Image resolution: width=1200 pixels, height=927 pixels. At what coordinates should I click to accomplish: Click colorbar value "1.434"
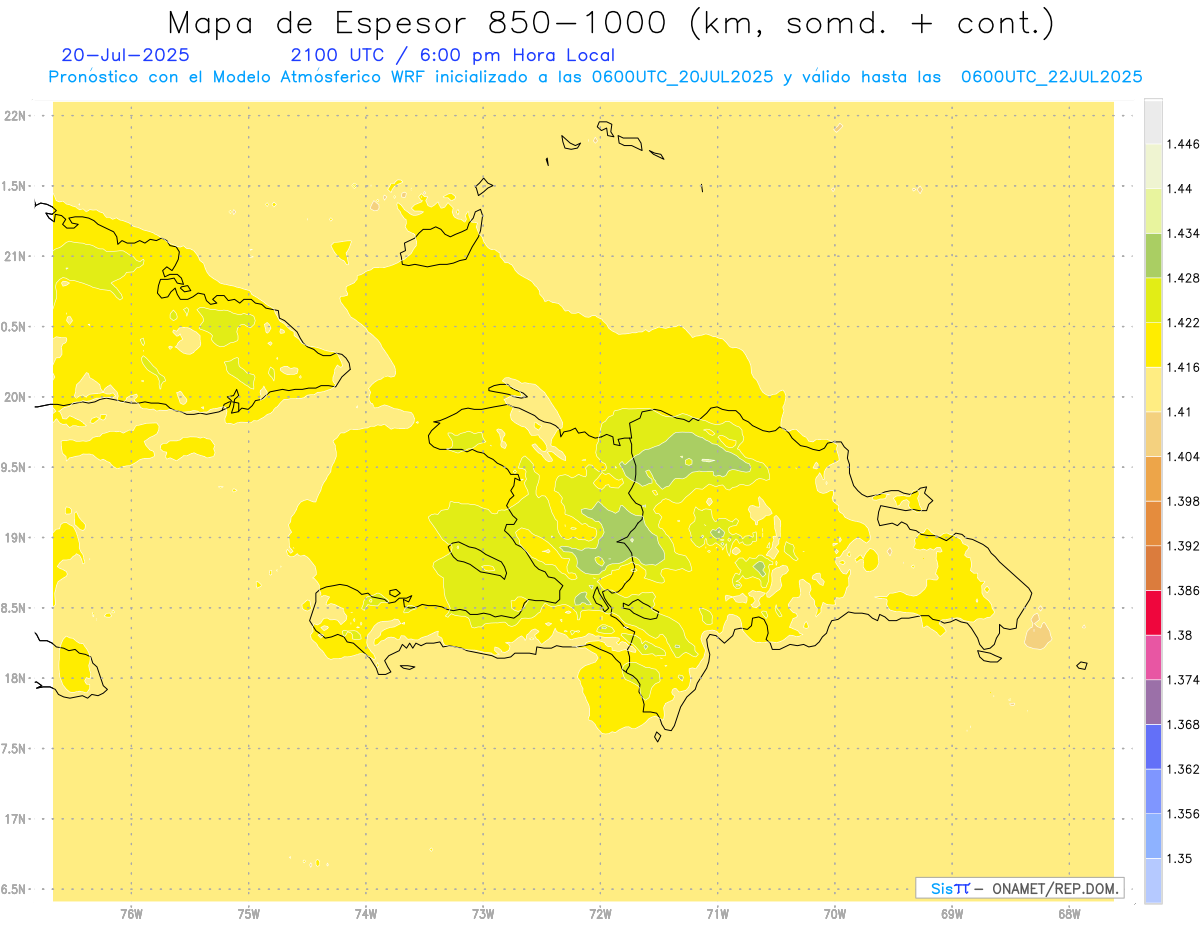[1183, 234]
